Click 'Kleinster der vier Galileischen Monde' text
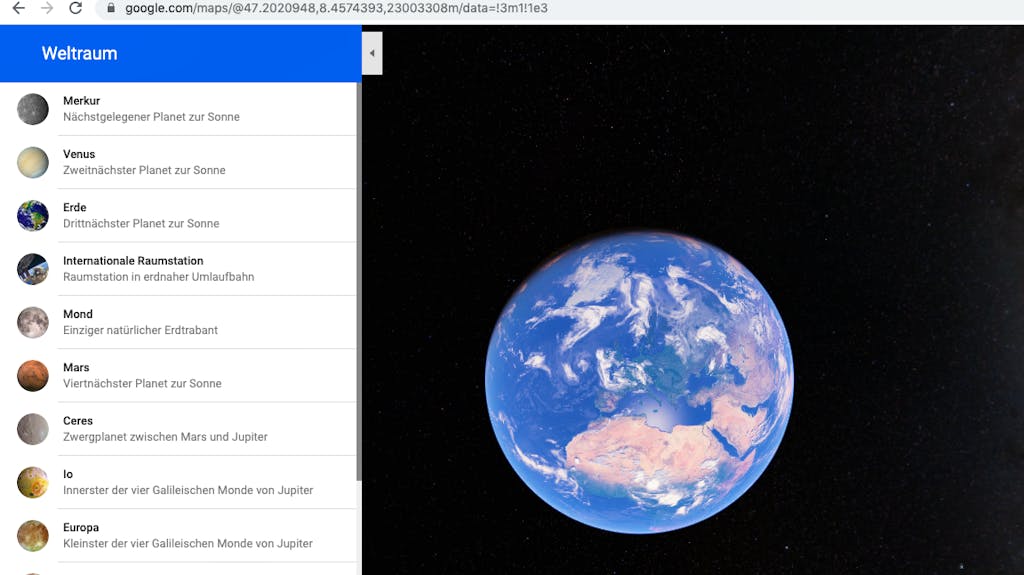 [x=149, y=544]
